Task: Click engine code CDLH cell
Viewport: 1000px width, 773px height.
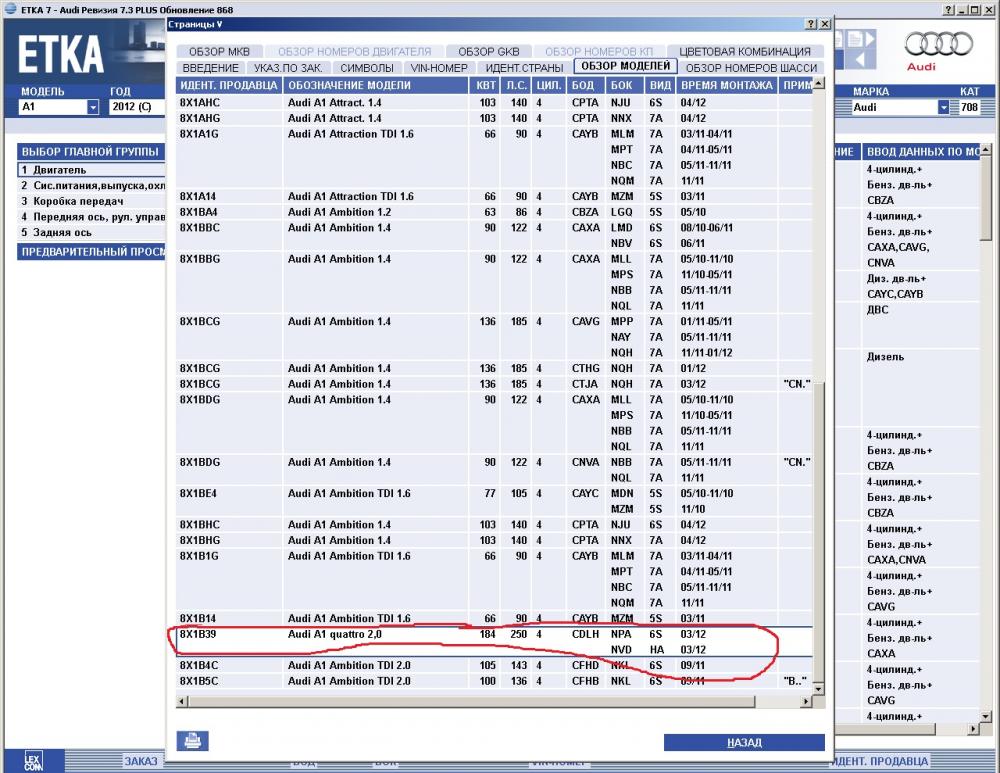Action: [x=585, y=634]
